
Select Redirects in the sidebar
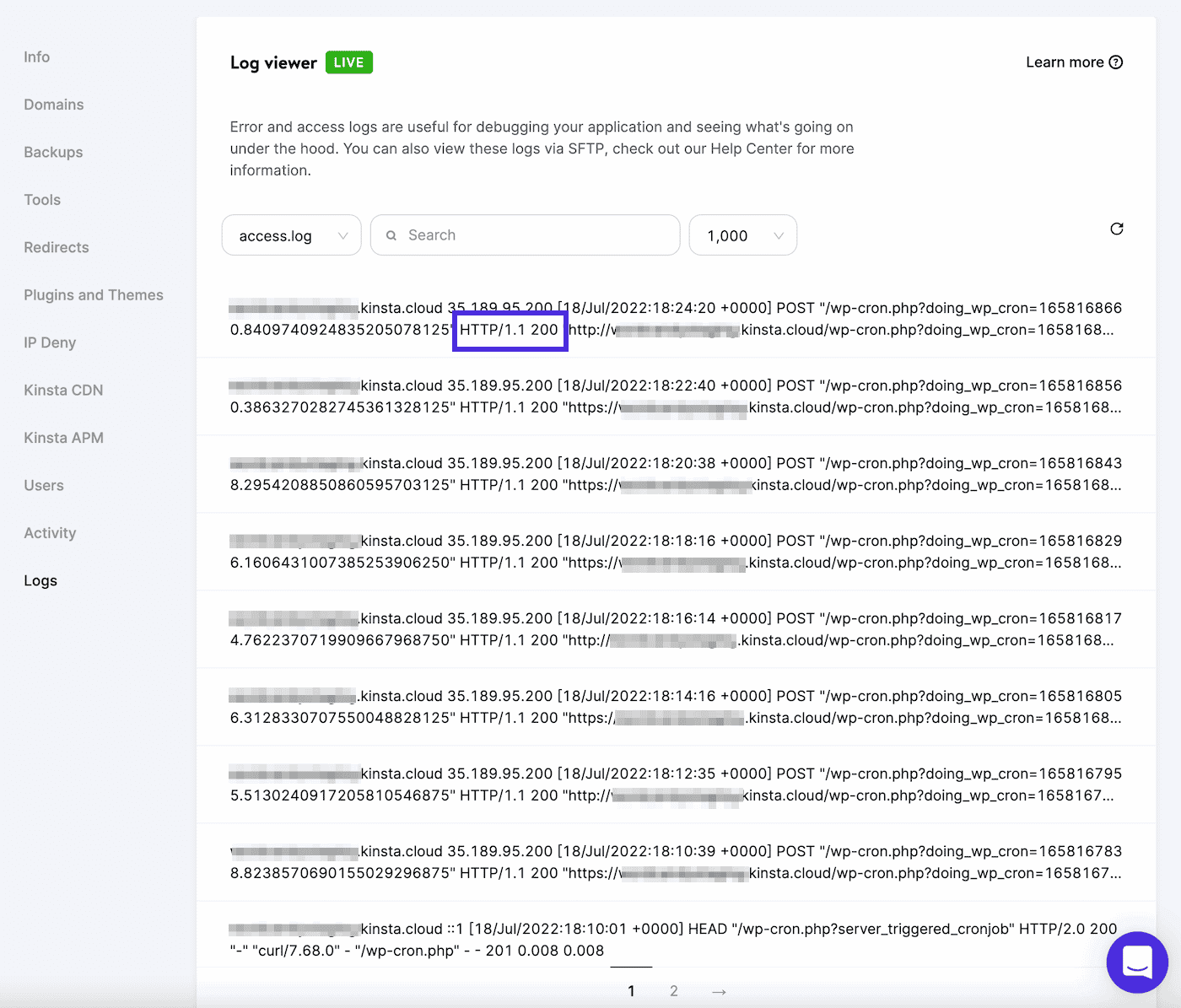click(56, 247)
